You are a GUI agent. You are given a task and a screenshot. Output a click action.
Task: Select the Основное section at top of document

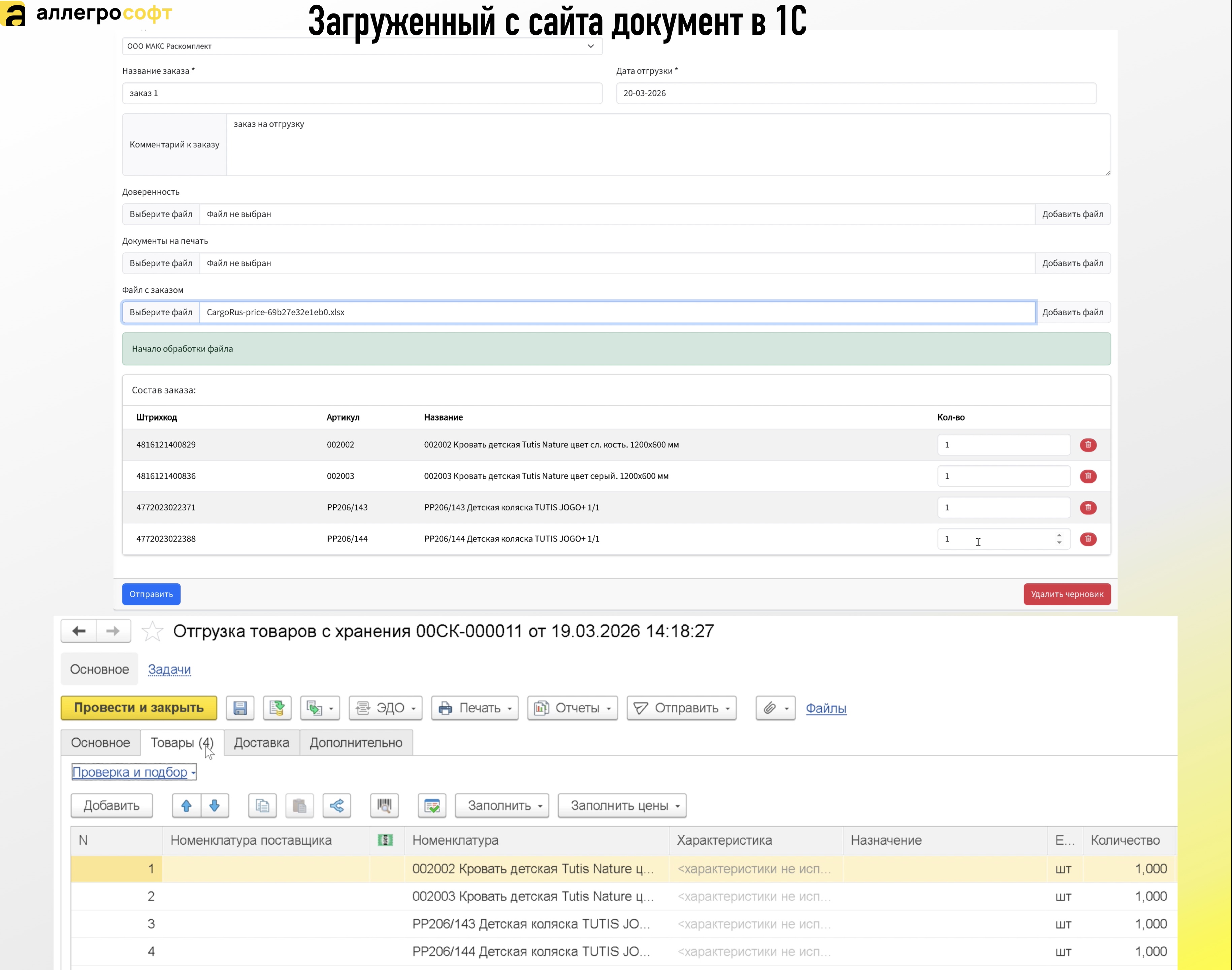(99, 670)
